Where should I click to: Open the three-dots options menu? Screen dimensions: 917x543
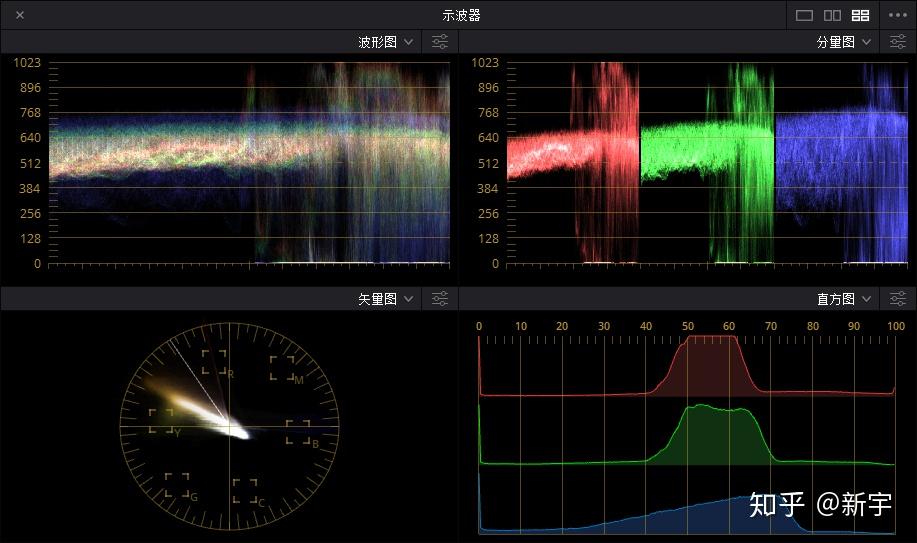[898, 15]
